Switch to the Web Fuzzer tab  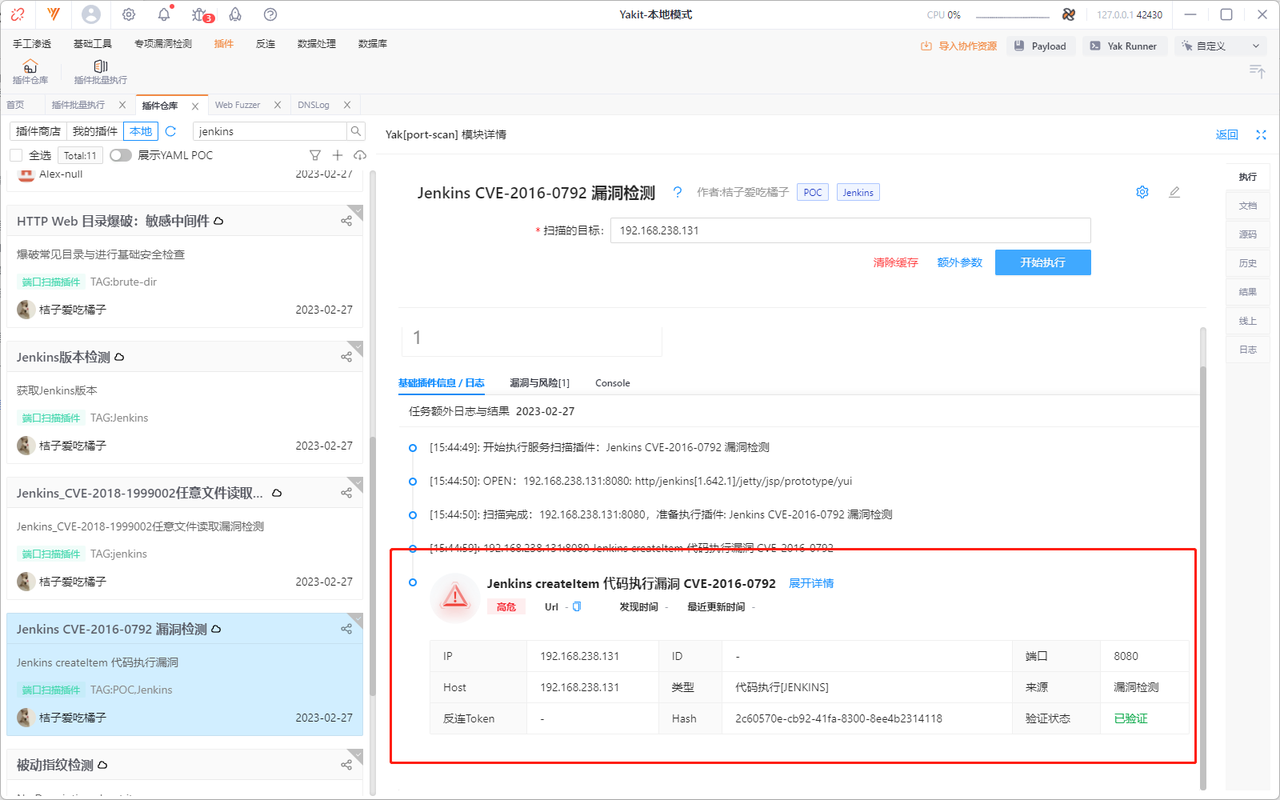[x=237, y=105]
